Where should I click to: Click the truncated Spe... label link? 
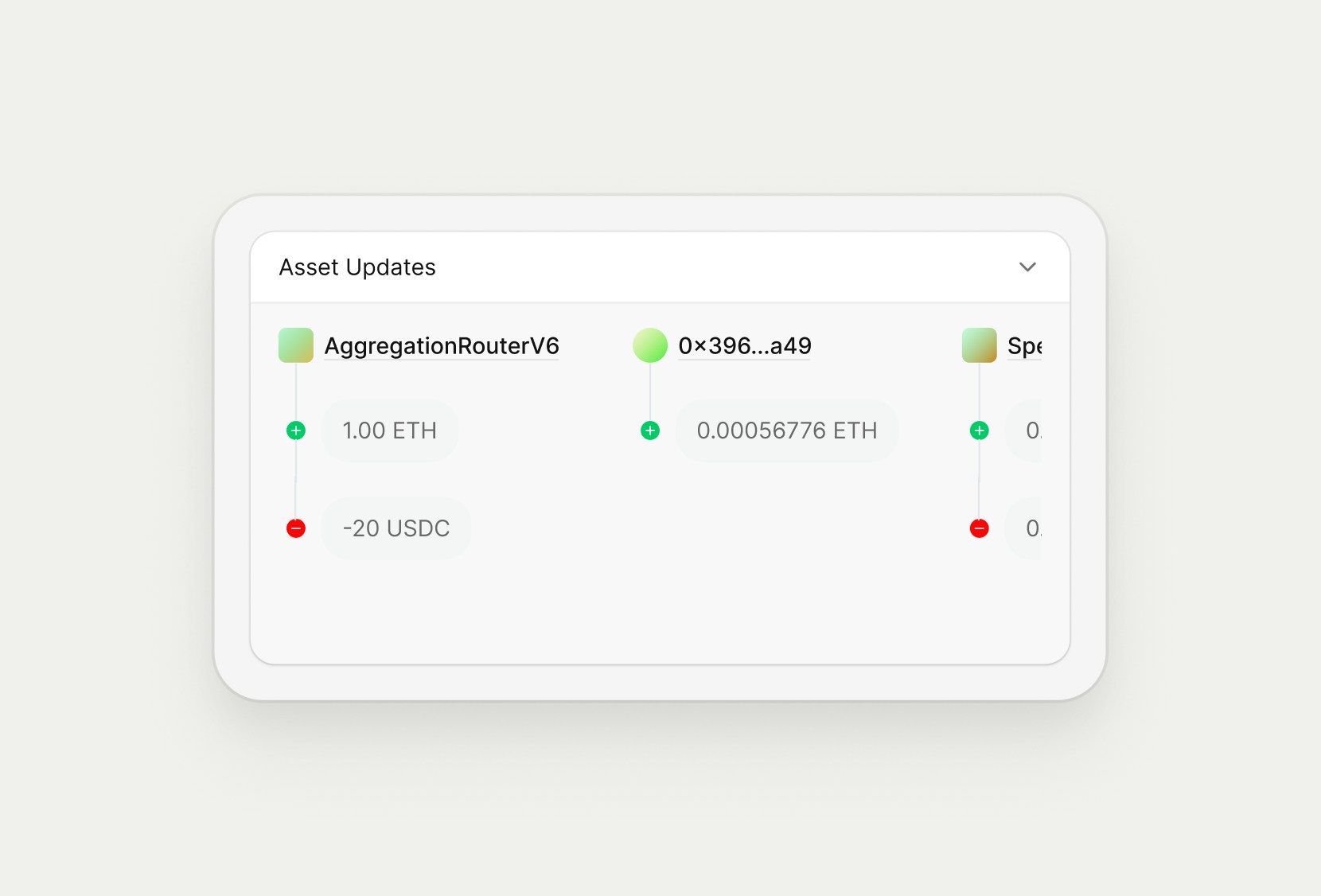point(1025,345)
